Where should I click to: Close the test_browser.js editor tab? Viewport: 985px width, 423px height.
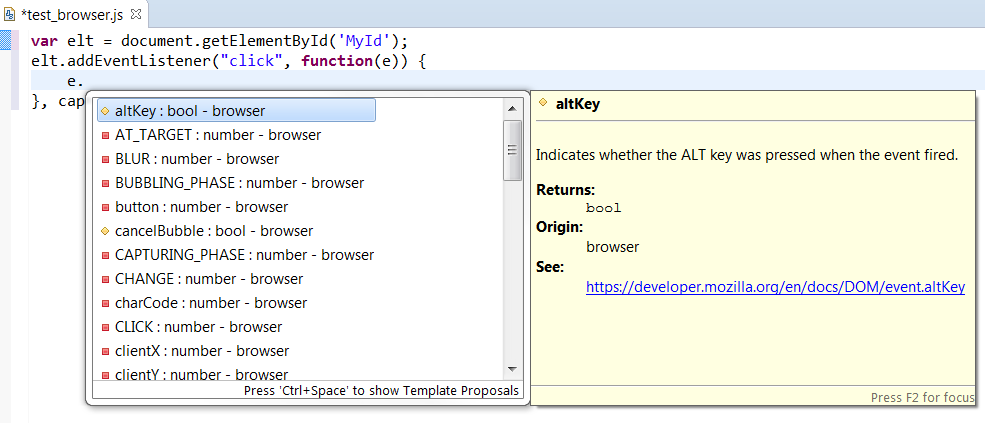point(137,13)
